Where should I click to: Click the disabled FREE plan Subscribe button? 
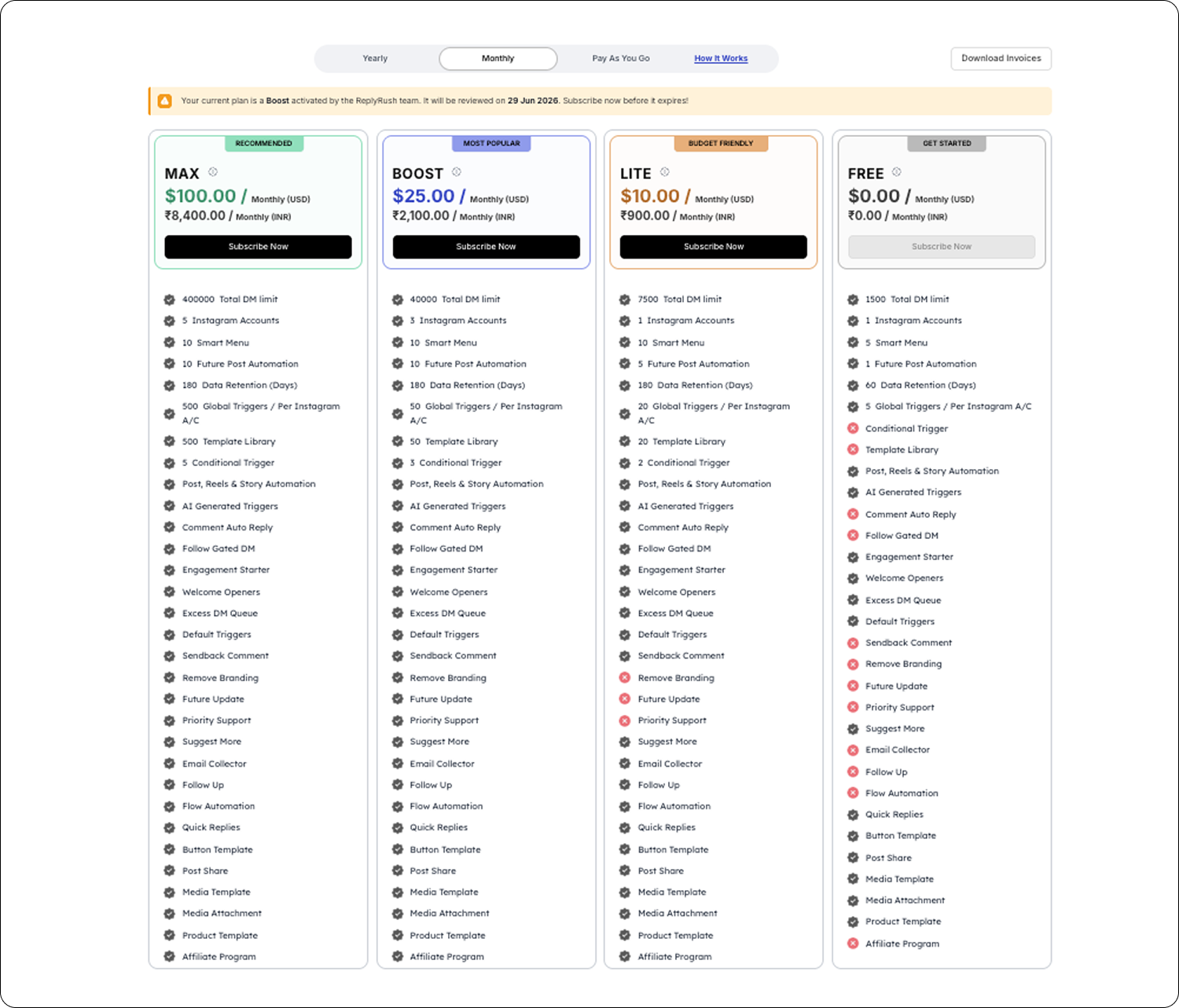[942, 247]
